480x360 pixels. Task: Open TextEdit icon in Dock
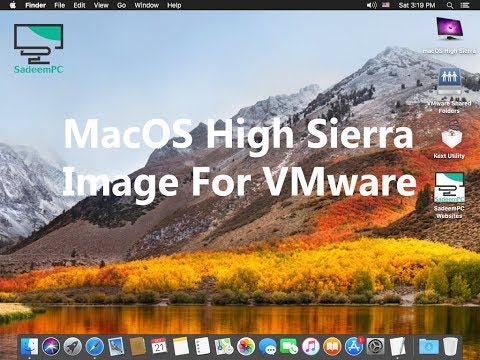coord(397,347)
